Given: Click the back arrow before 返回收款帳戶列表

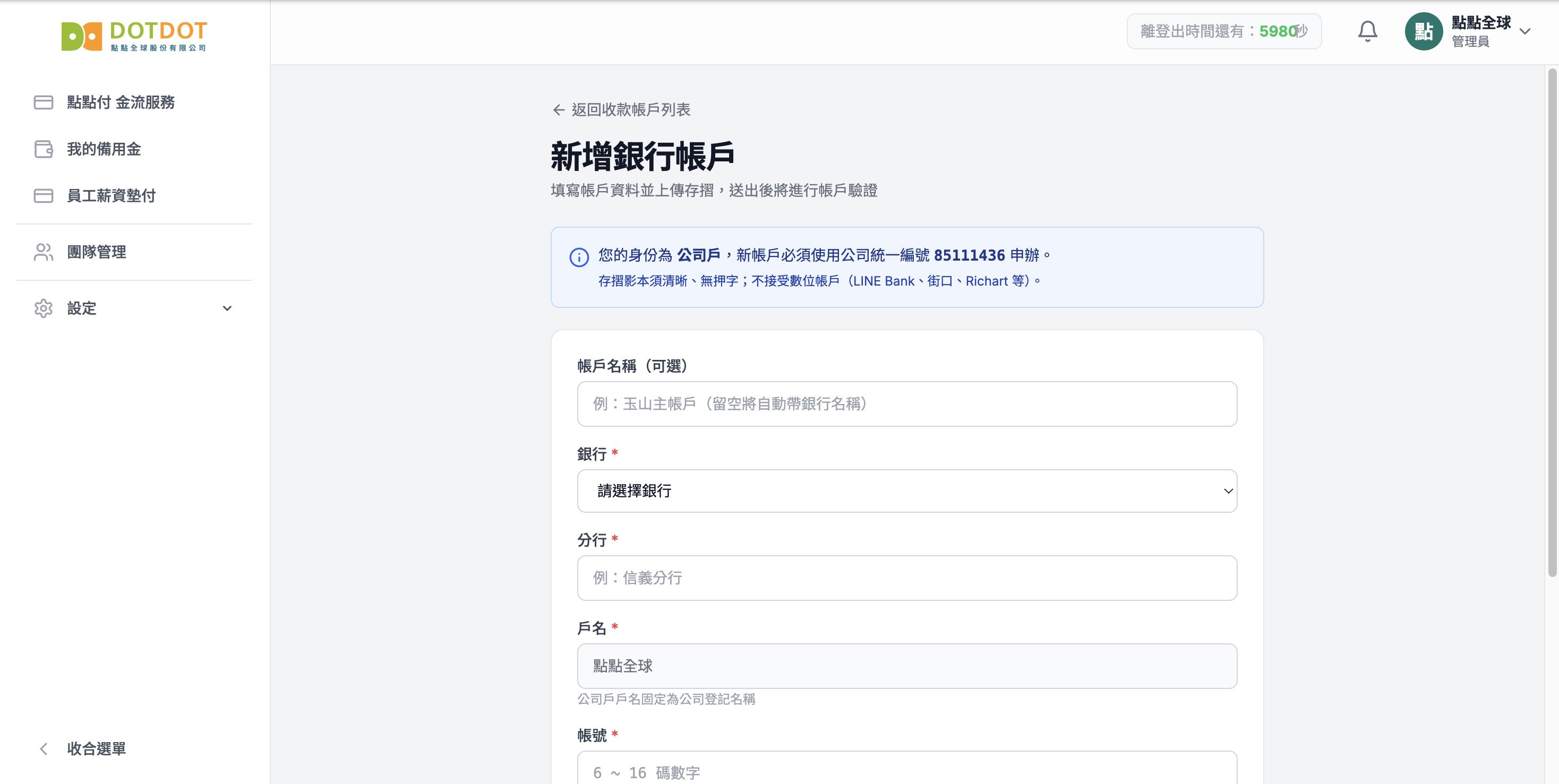Looking at the screenshot, I should point(558,109).
